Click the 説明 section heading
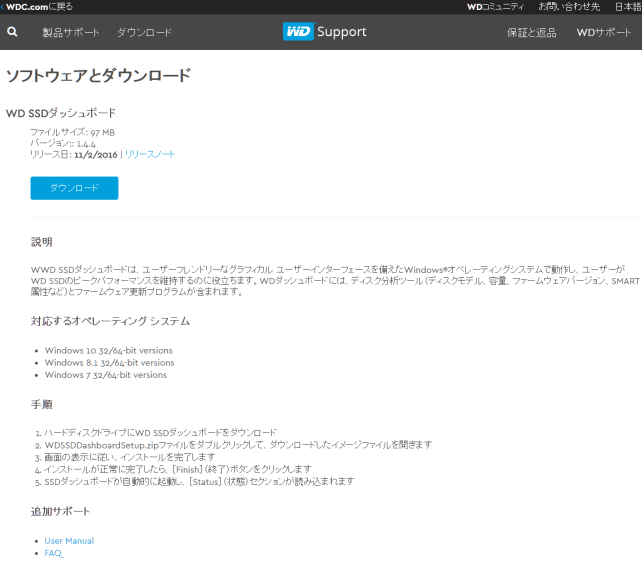Viewport: 642px width, 561px height. (42, 242)
